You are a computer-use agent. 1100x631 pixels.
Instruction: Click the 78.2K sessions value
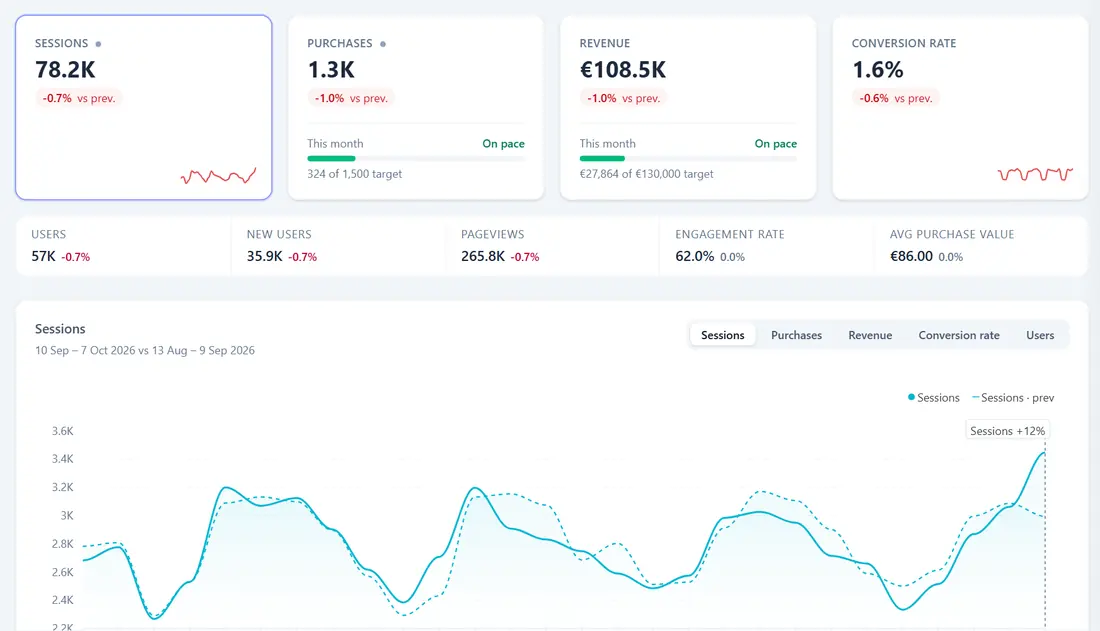coord(65,69)
